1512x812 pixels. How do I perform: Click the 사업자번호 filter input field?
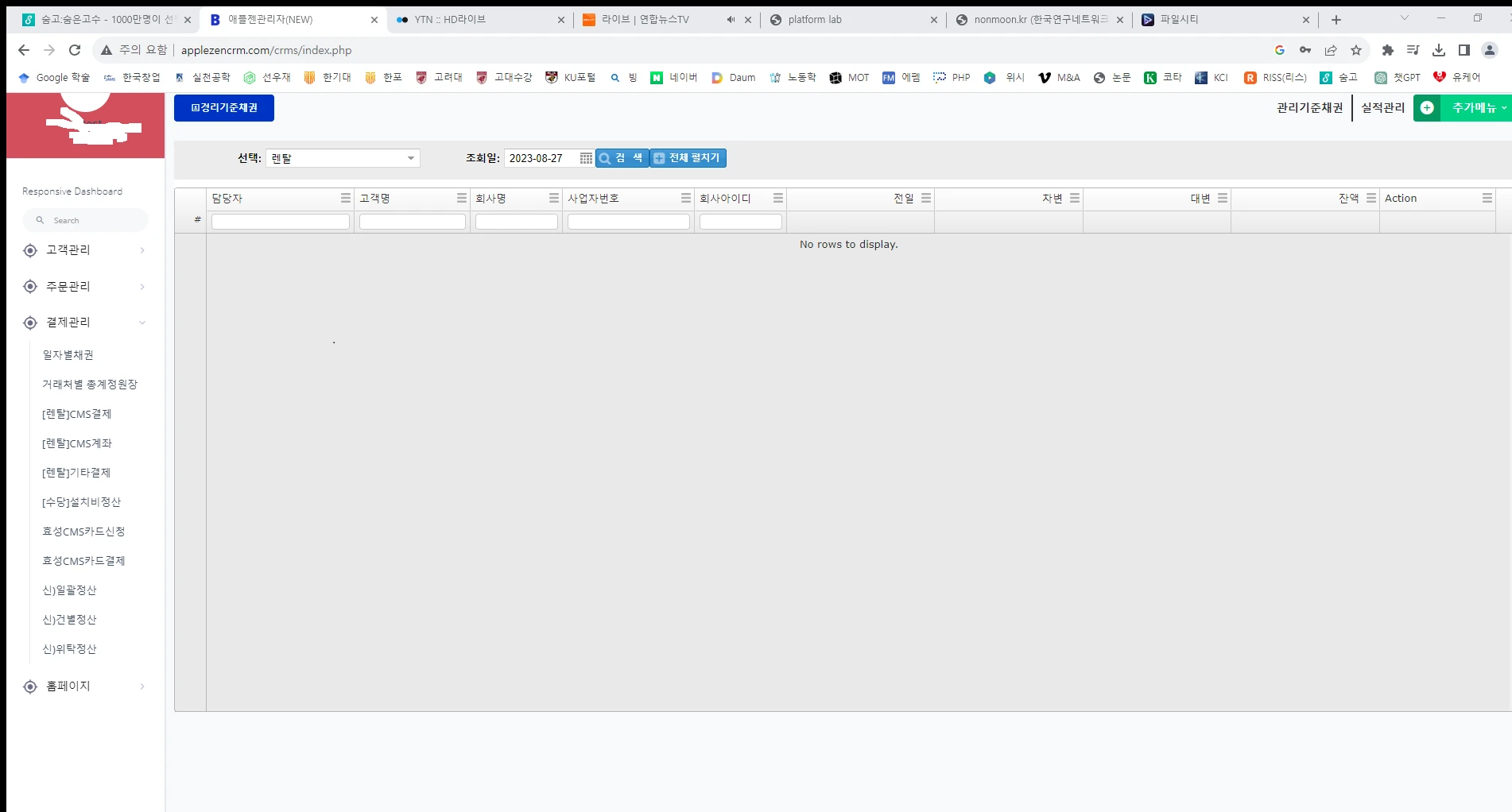[x=629, y=222]
